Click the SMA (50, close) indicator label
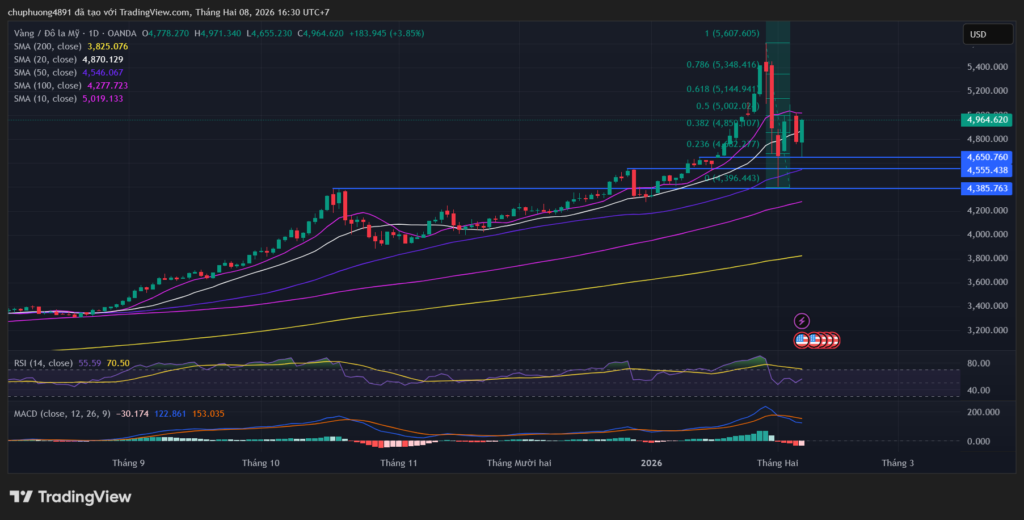1024x520 pixels. point(43,72)
